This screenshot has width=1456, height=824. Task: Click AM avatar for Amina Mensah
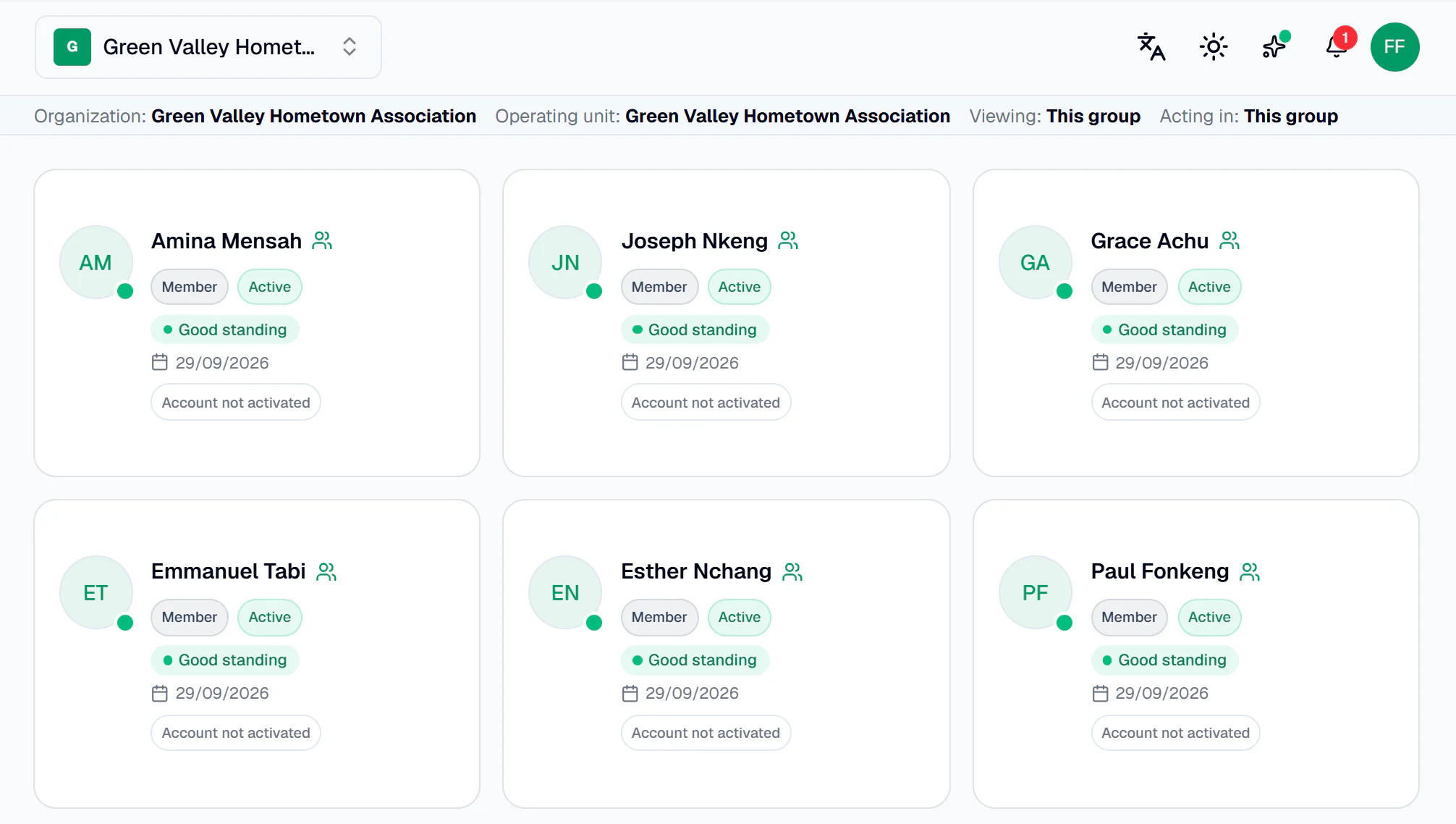pyautogui.click(x=96, y=262)
